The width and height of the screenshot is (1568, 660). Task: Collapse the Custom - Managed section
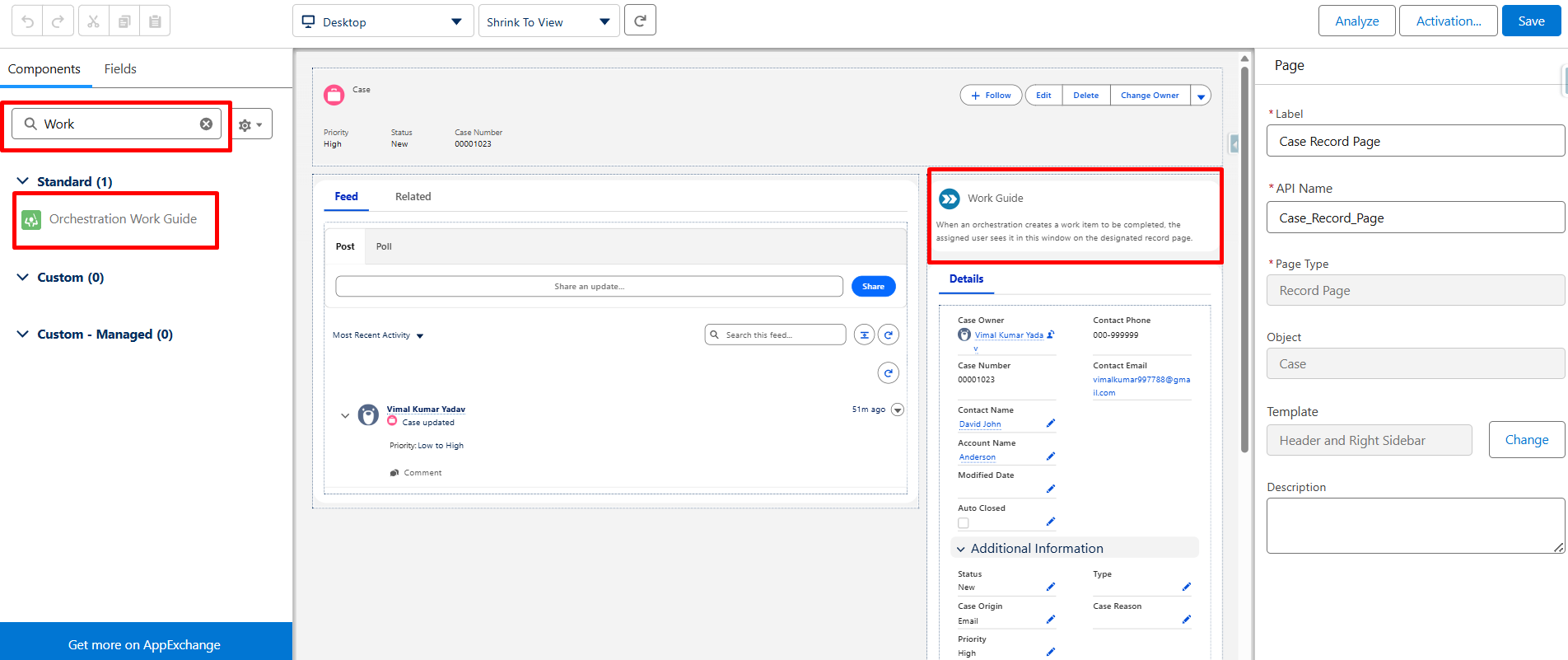tap(23, 334)
